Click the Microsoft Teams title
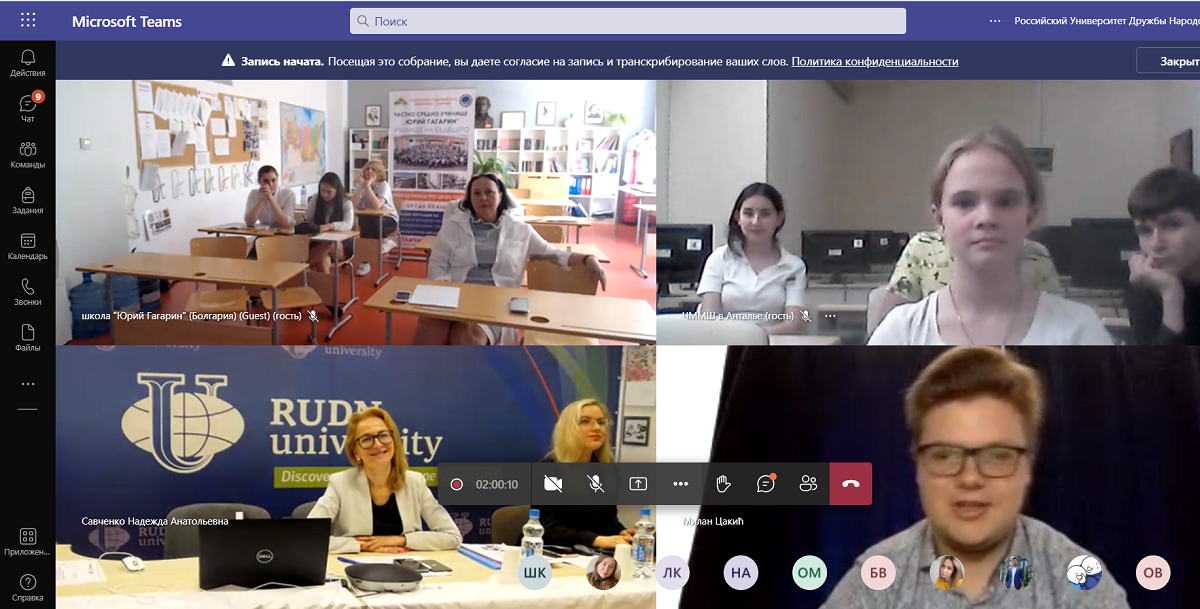1200x609 pixels. click(x=127, y=21)
